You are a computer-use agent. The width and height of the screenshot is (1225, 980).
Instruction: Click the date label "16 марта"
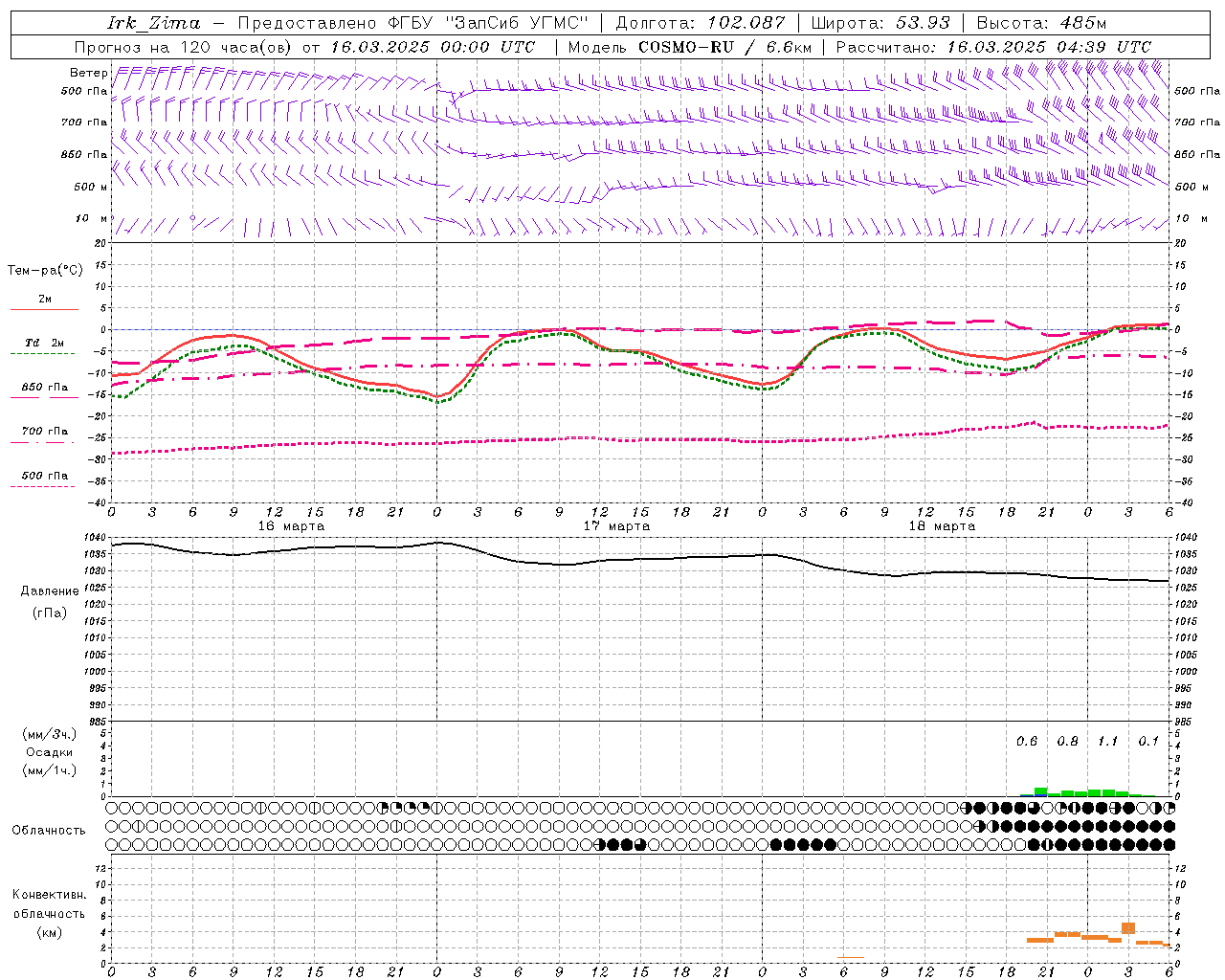tap(291, 526)
